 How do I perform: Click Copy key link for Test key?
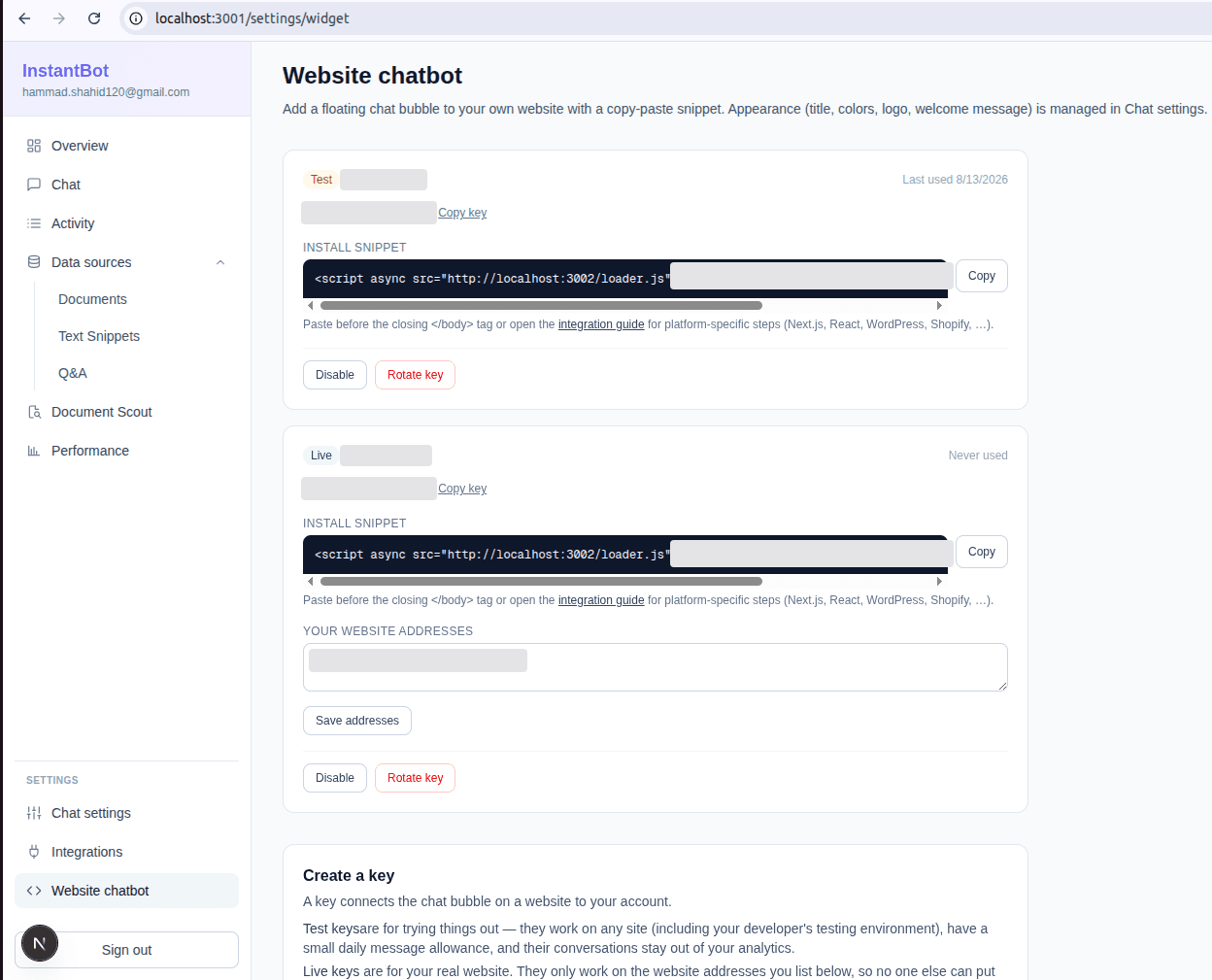pos(462,213)
